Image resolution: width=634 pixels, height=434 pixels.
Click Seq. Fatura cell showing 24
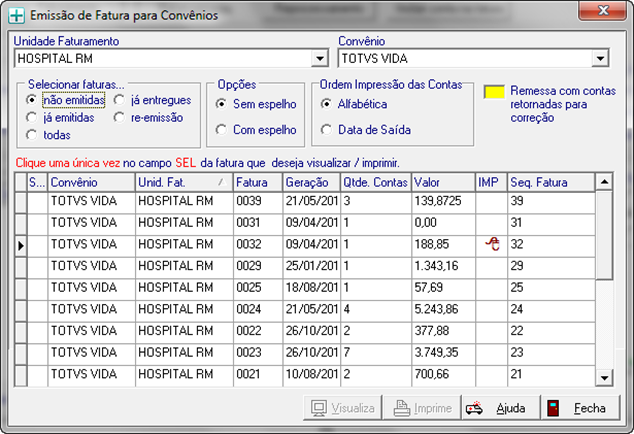click(x=551, y=311)
